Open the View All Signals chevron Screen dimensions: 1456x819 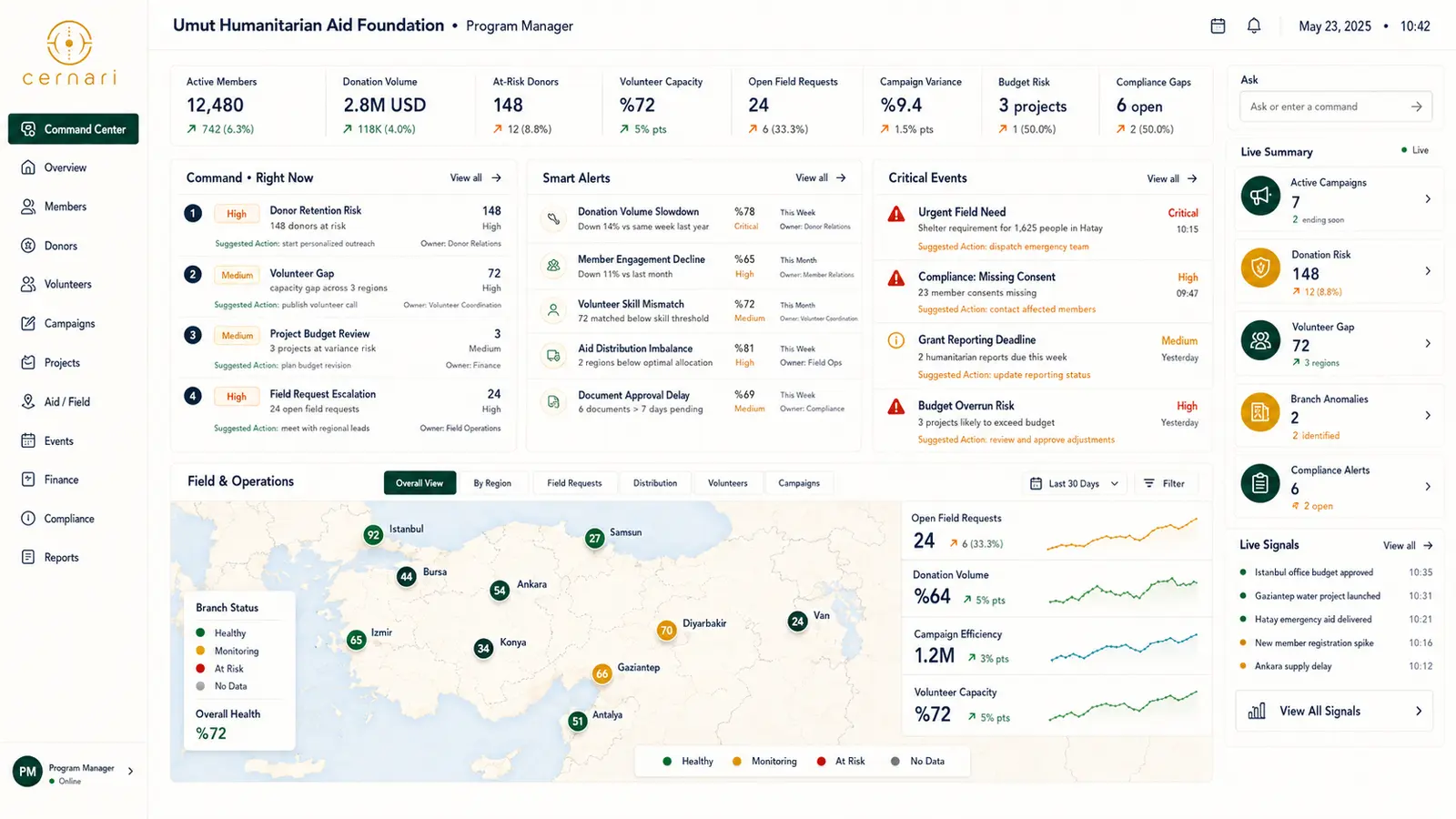pos(1419,711)
